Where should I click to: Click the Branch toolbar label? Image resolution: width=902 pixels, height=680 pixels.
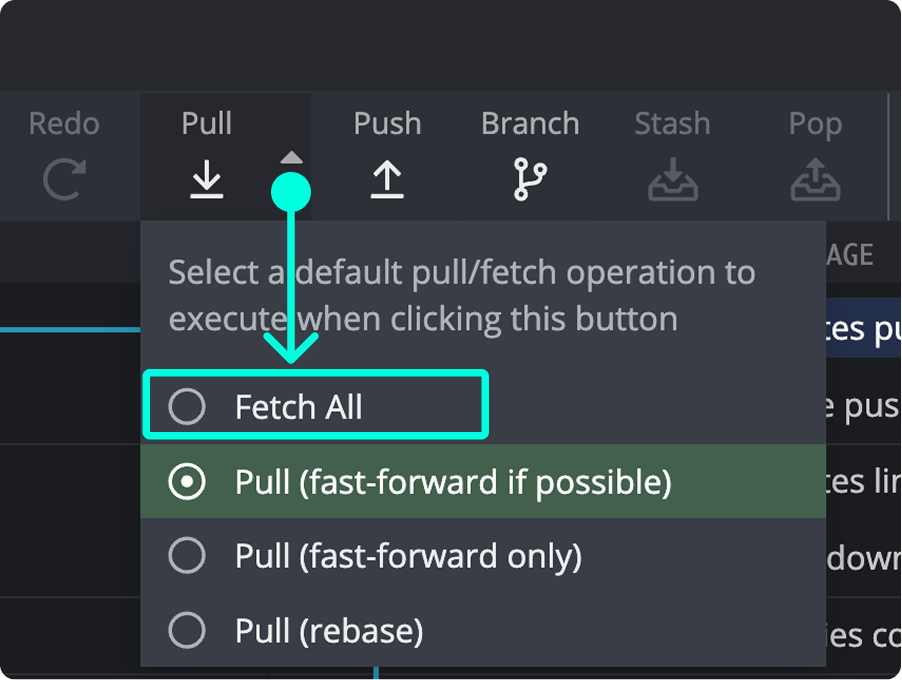[x=529, y=123]
